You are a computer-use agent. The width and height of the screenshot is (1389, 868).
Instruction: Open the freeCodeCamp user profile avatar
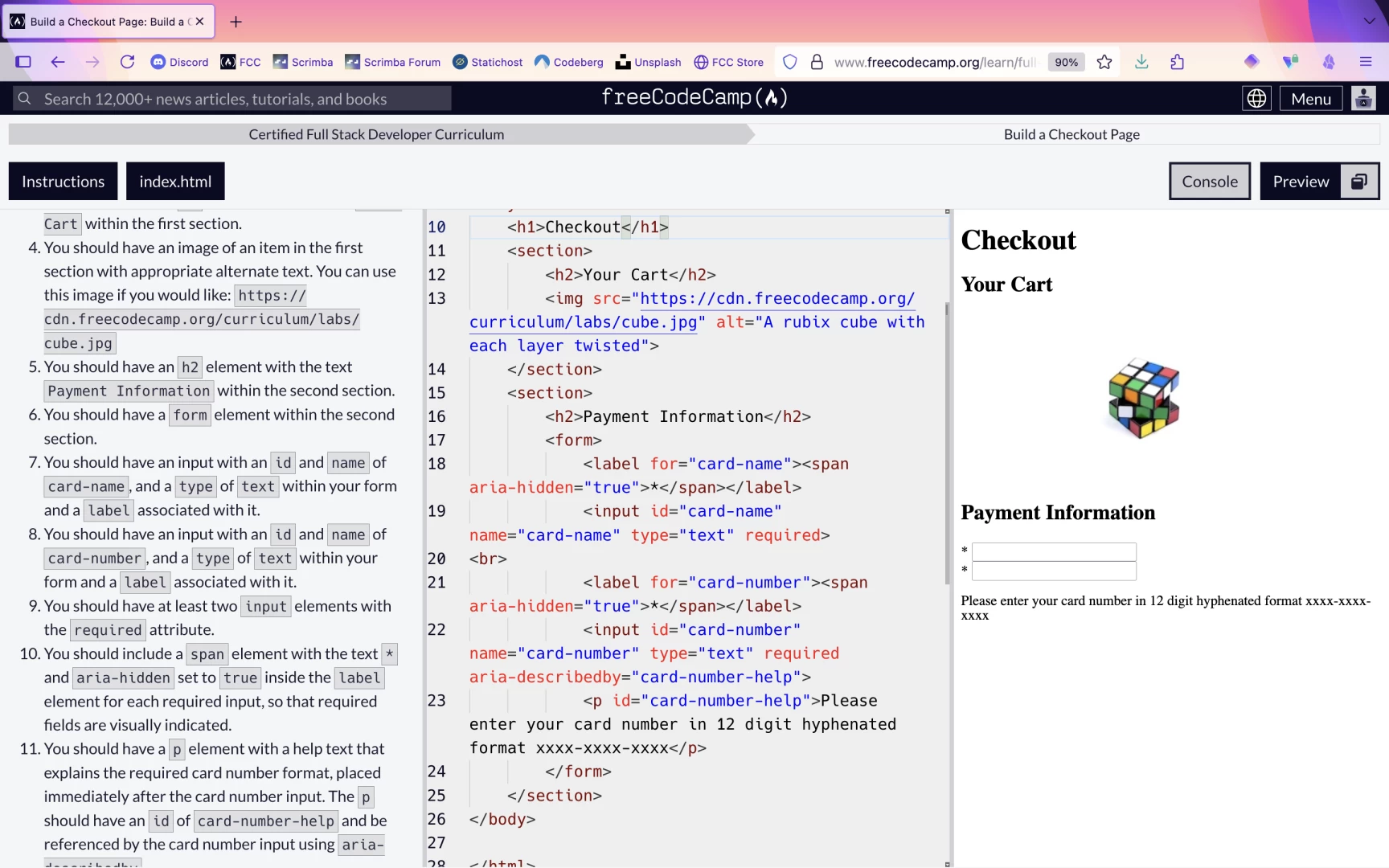point(1363,98)
